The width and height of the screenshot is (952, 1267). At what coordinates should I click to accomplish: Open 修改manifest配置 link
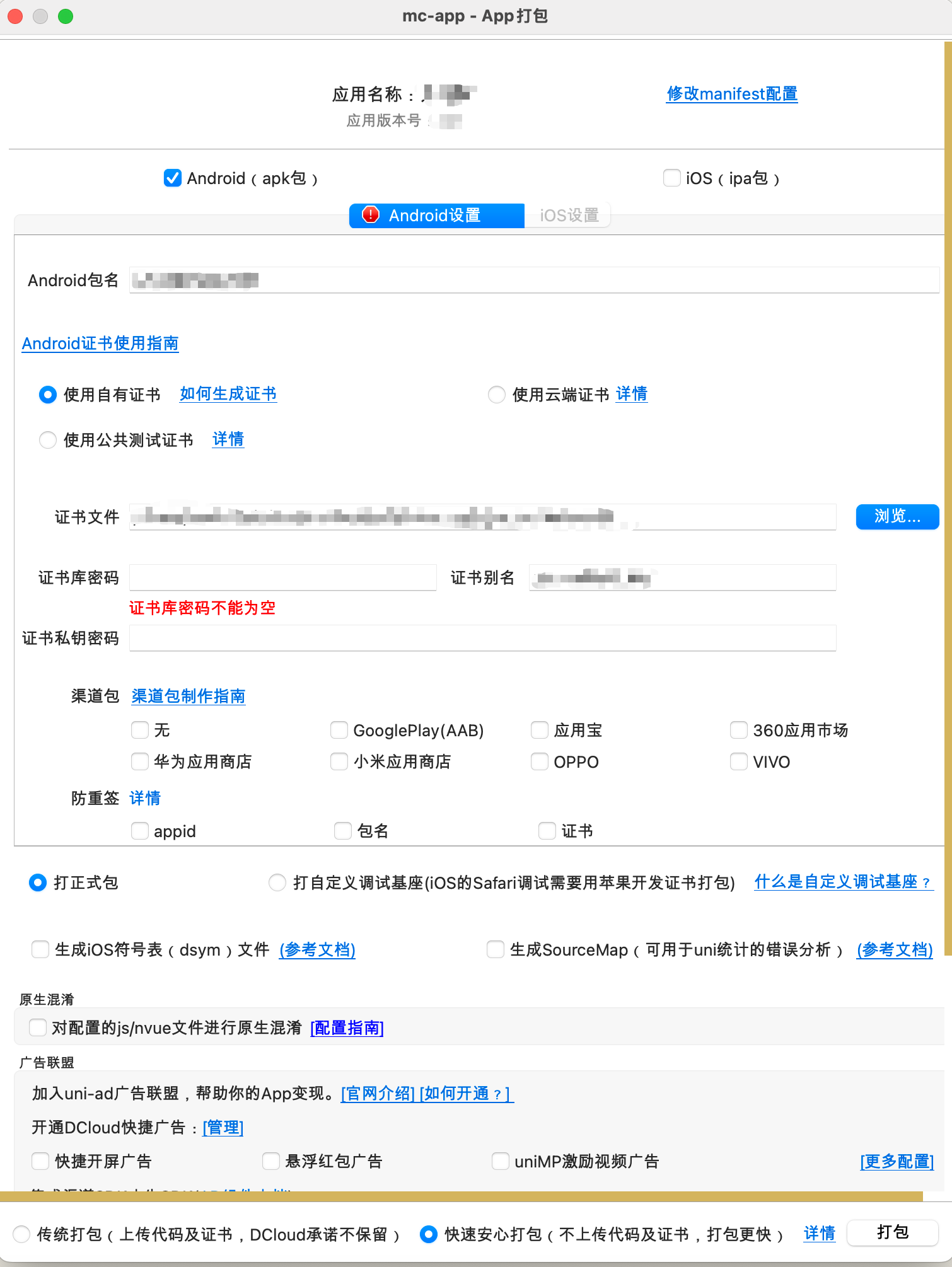[x=732, y=94]
